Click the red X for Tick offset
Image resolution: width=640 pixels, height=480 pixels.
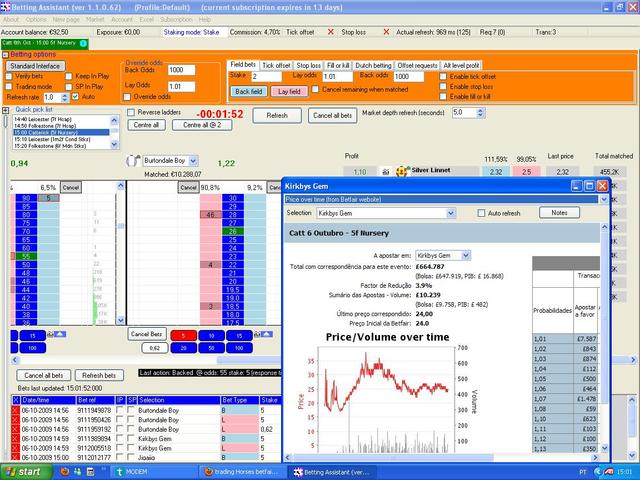point(331,32)
